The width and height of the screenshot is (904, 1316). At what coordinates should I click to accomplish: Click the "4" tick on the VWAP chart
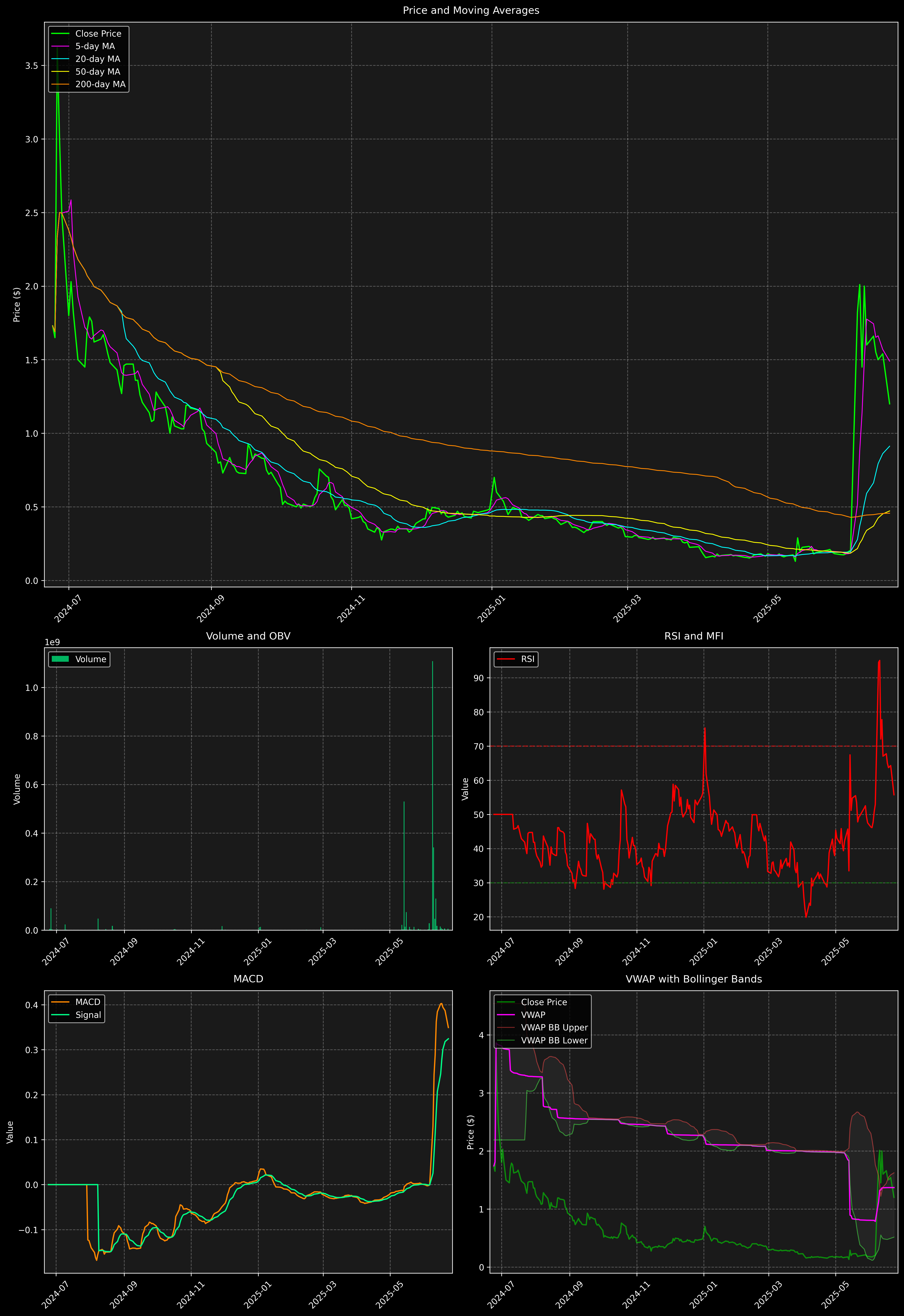click(x=482, y=1035)
